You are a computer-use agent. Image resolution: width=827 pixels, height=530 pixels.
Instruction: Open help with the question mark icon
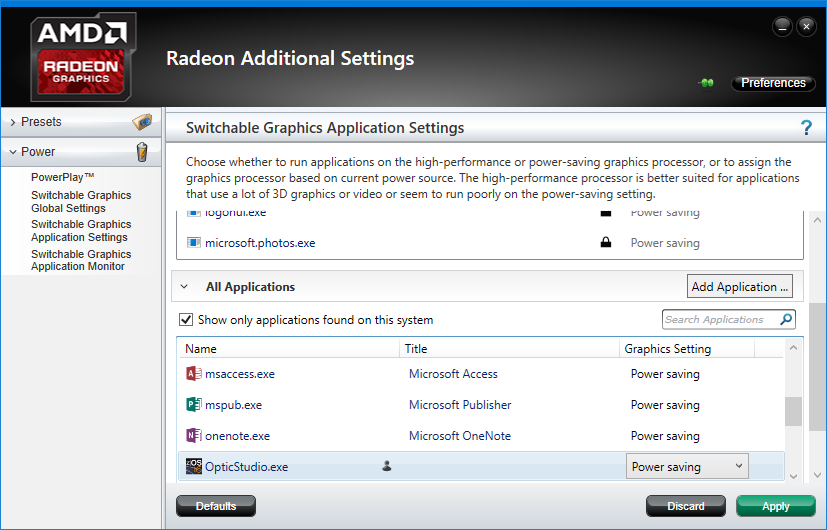[806, 127]
